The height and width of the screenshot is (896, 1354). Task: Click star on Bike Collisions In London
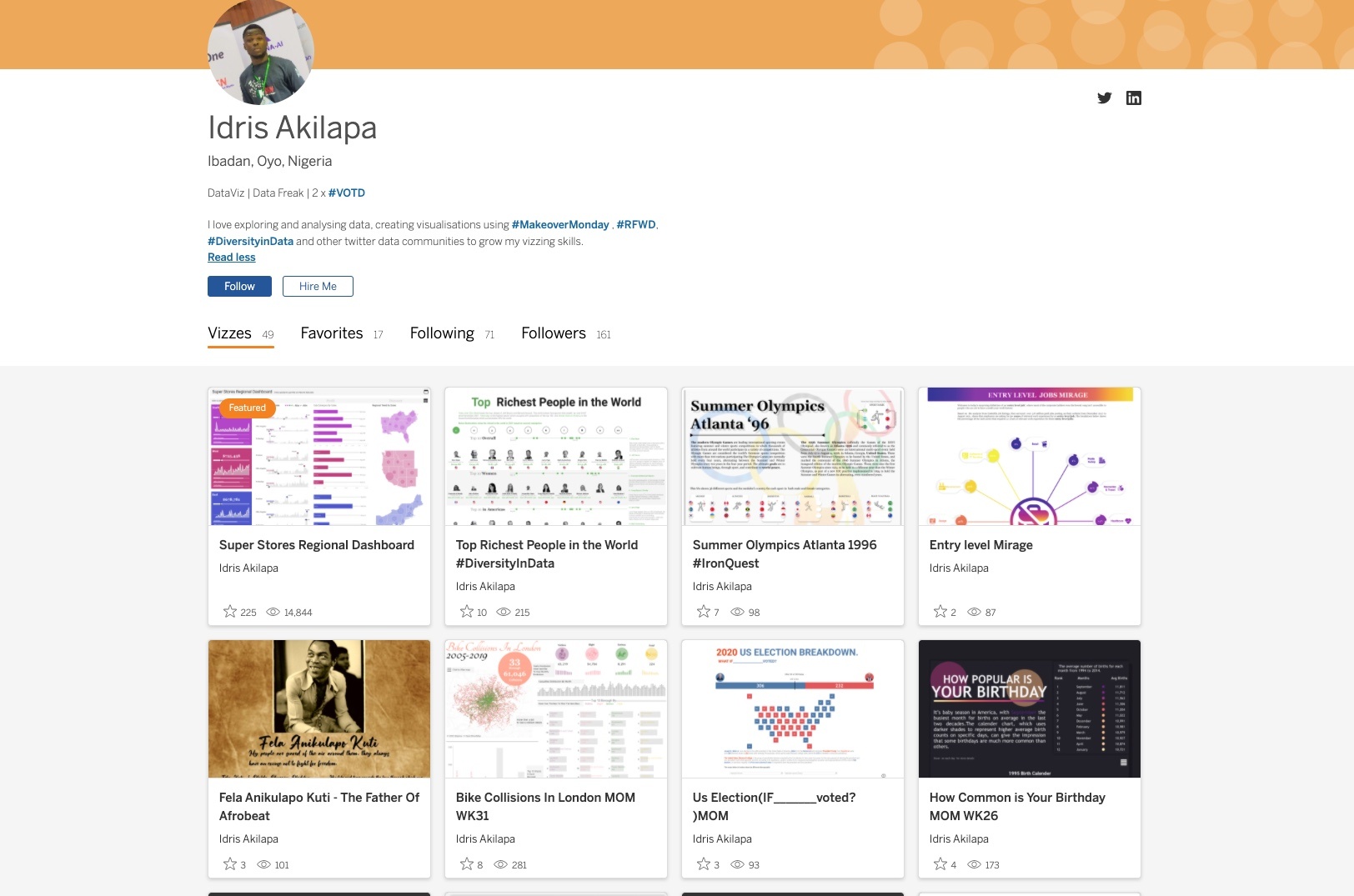click(467, 864)
